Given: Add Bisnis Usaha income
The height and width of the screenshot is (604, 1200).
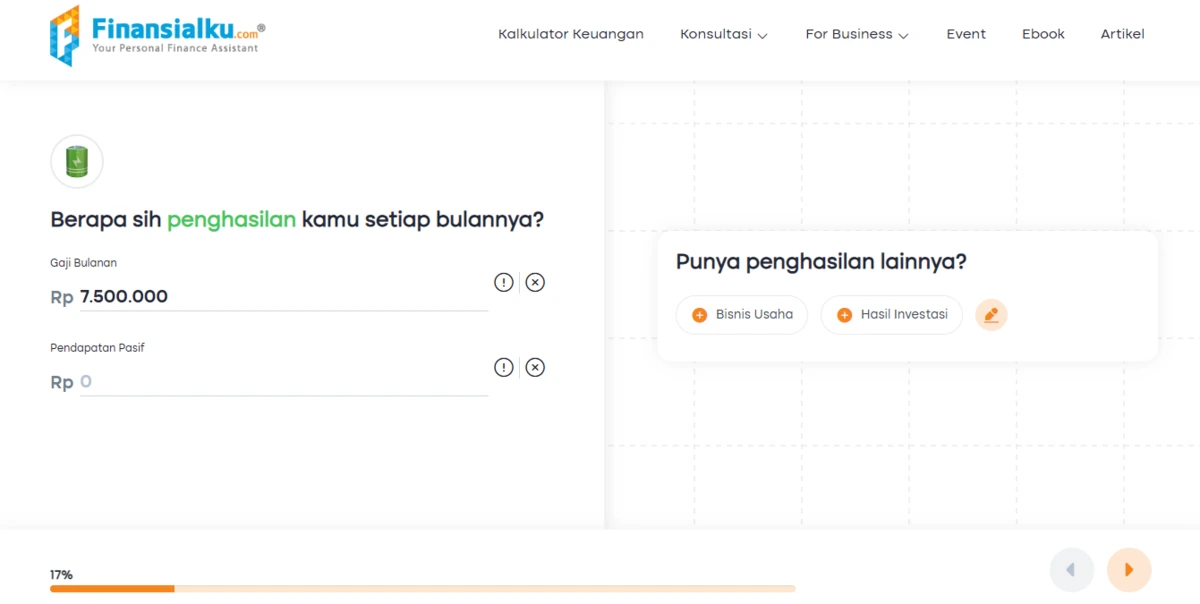Looking at the screenshot, I should pyautogui.click(x=742, y=315).
